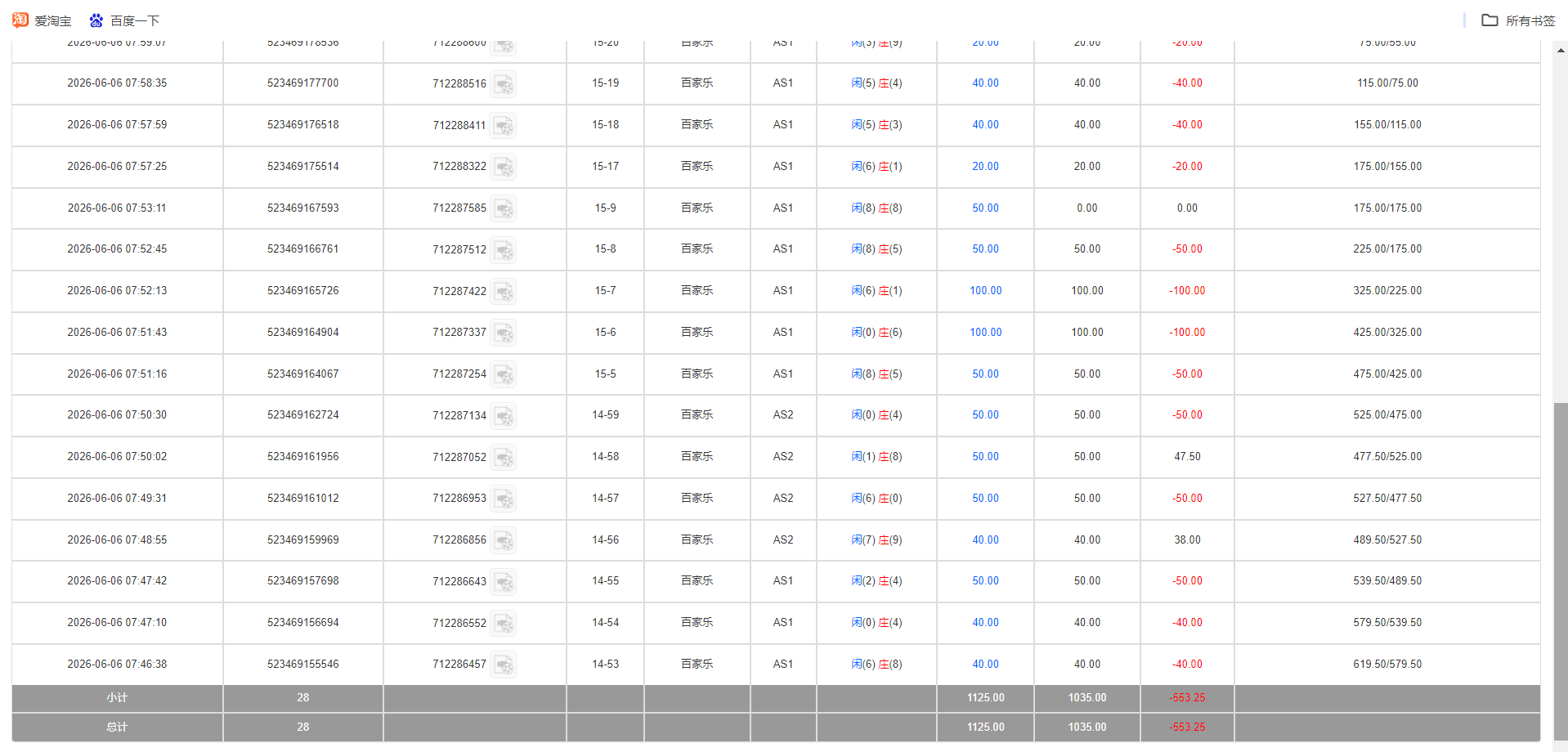Click the video icon beside 712287337
This screenshot has width=1568, height=752.
504,333
